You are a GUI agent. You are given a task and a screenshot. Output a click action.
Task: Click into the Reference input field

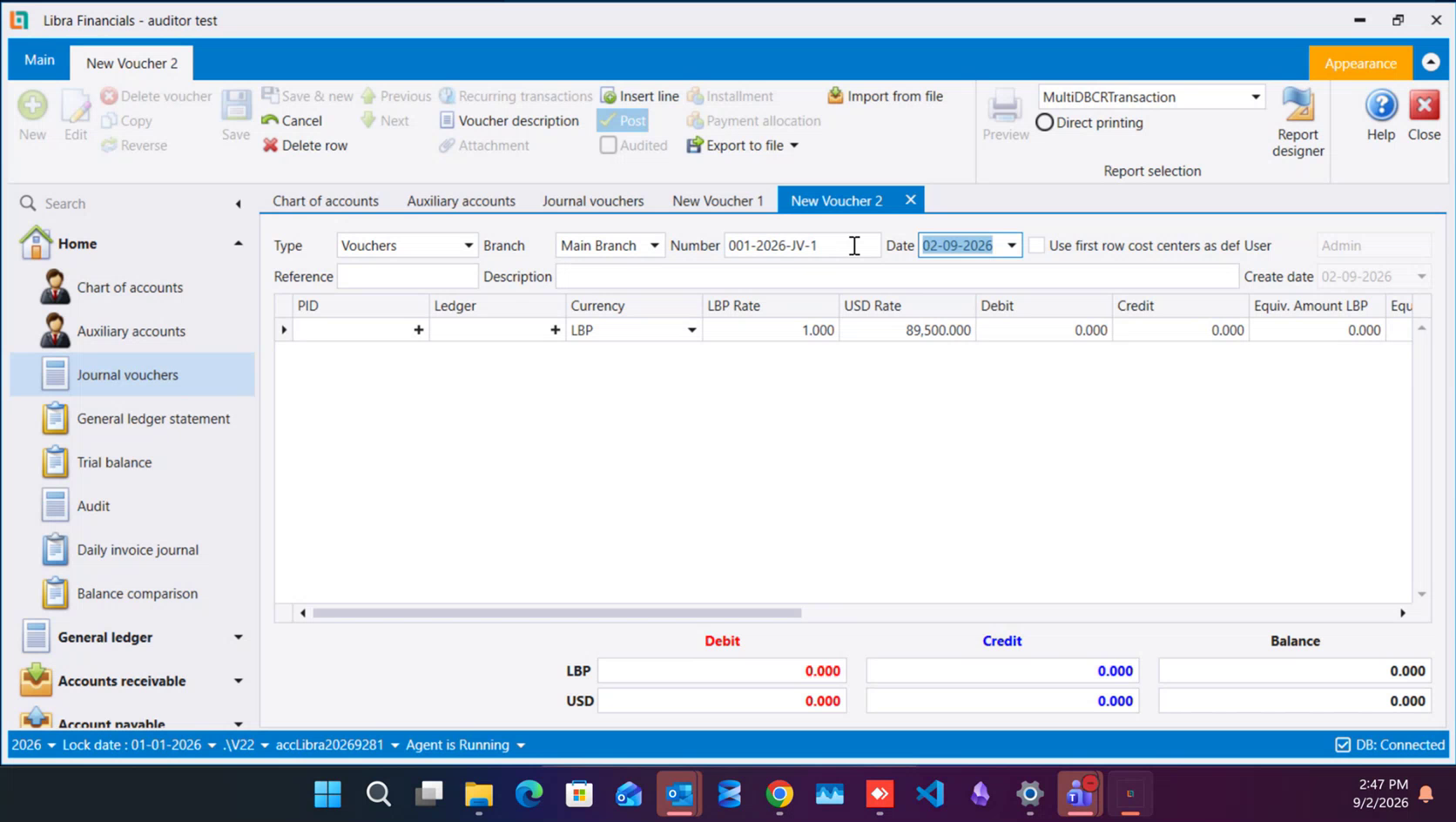point(408,277)
